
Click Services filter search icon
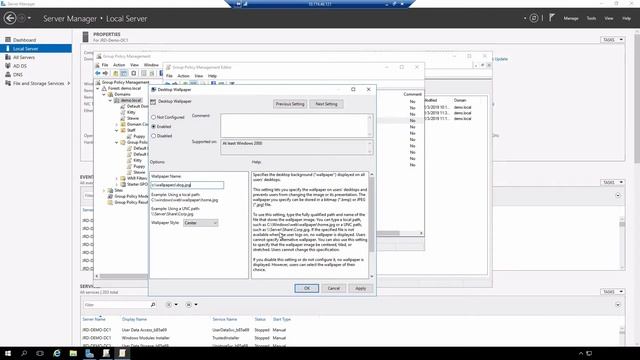tap(153, 304)
